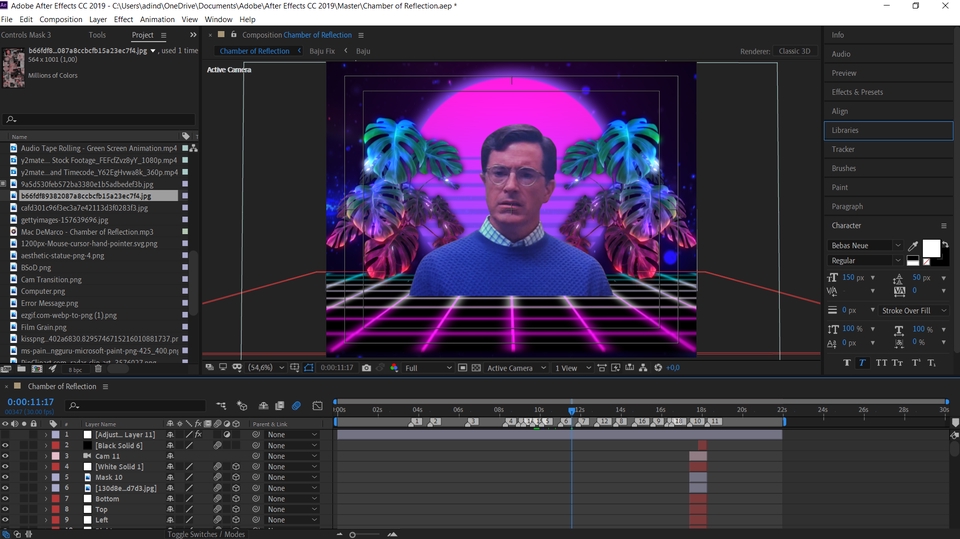Open the magnification ratio dropdown 54,6%
This screenshot has width=960, height=539.
pos(266,368)
